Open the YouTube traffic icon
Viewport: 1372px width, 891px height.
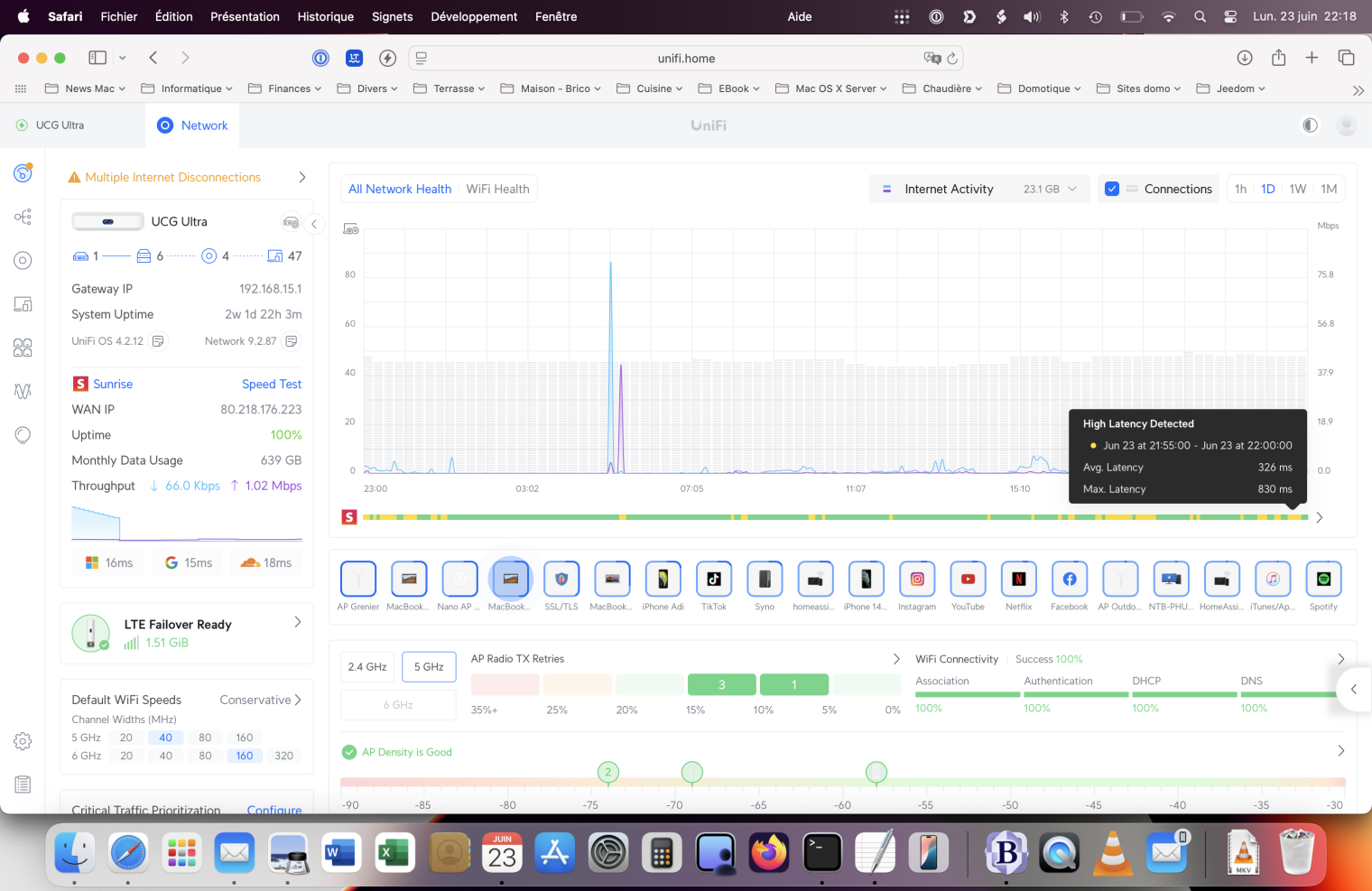(968, 580)
